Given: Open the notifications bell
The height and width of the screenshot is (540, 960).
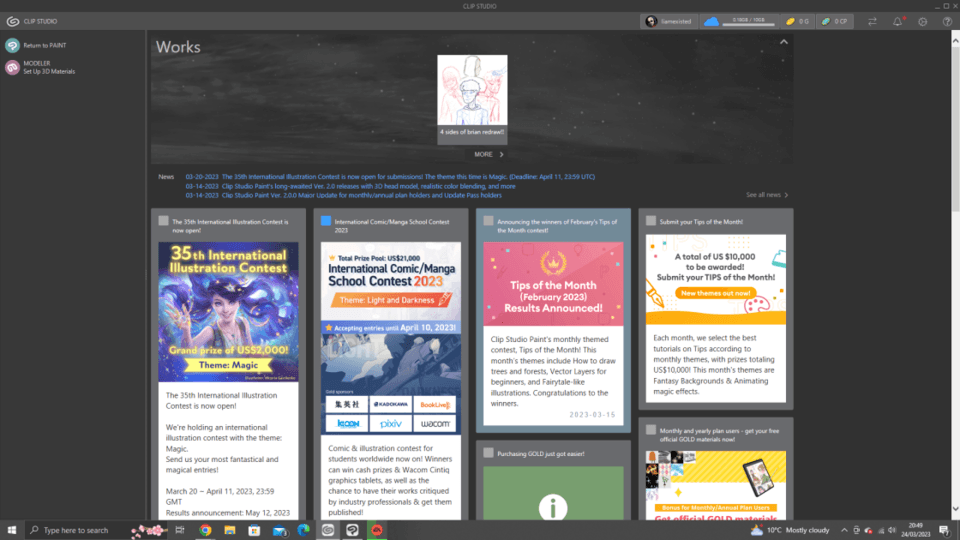Looking at the screenshot, I should (898, 21).
